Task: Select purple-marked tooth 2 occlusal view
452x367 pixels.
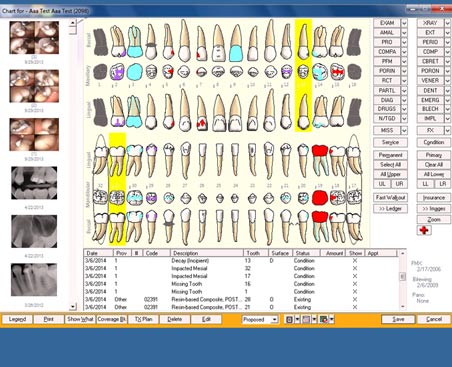Action: coord(117,71)
